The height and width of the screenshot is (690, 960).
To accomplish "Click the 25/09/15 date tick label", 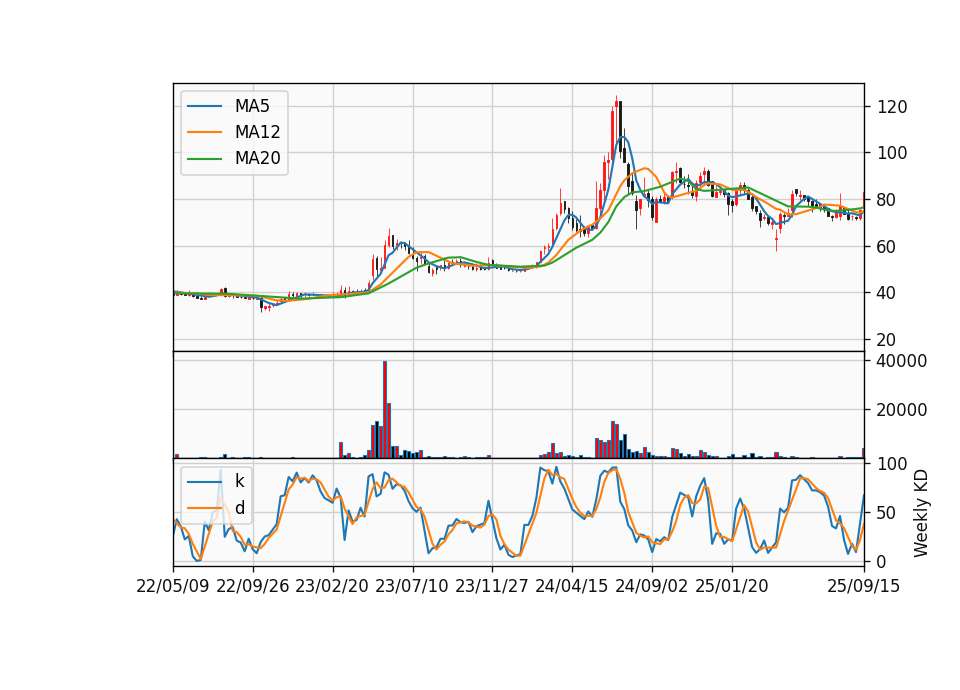I will [x=864, y=586].
